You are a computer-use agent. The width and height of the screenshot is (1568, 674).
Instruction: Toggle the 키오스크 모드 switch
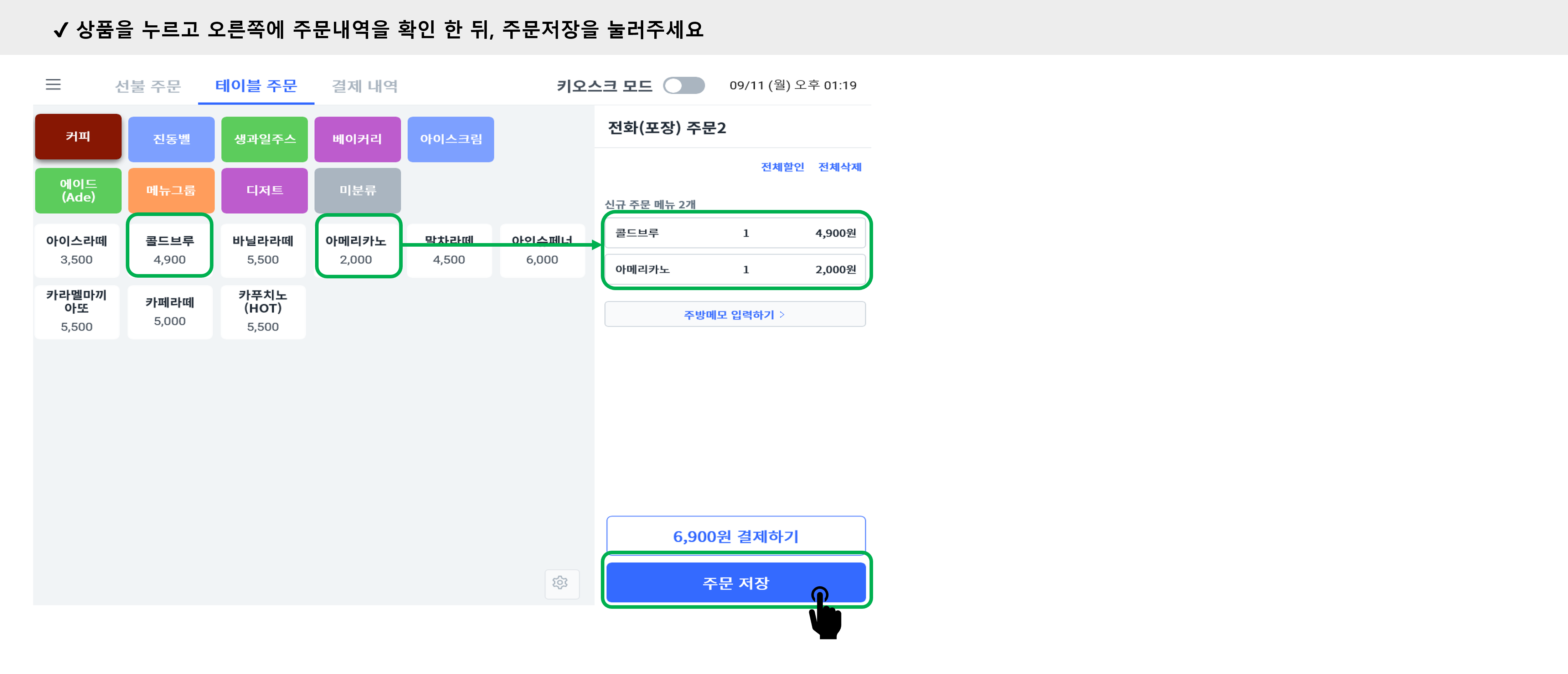(x=683, y=86)
